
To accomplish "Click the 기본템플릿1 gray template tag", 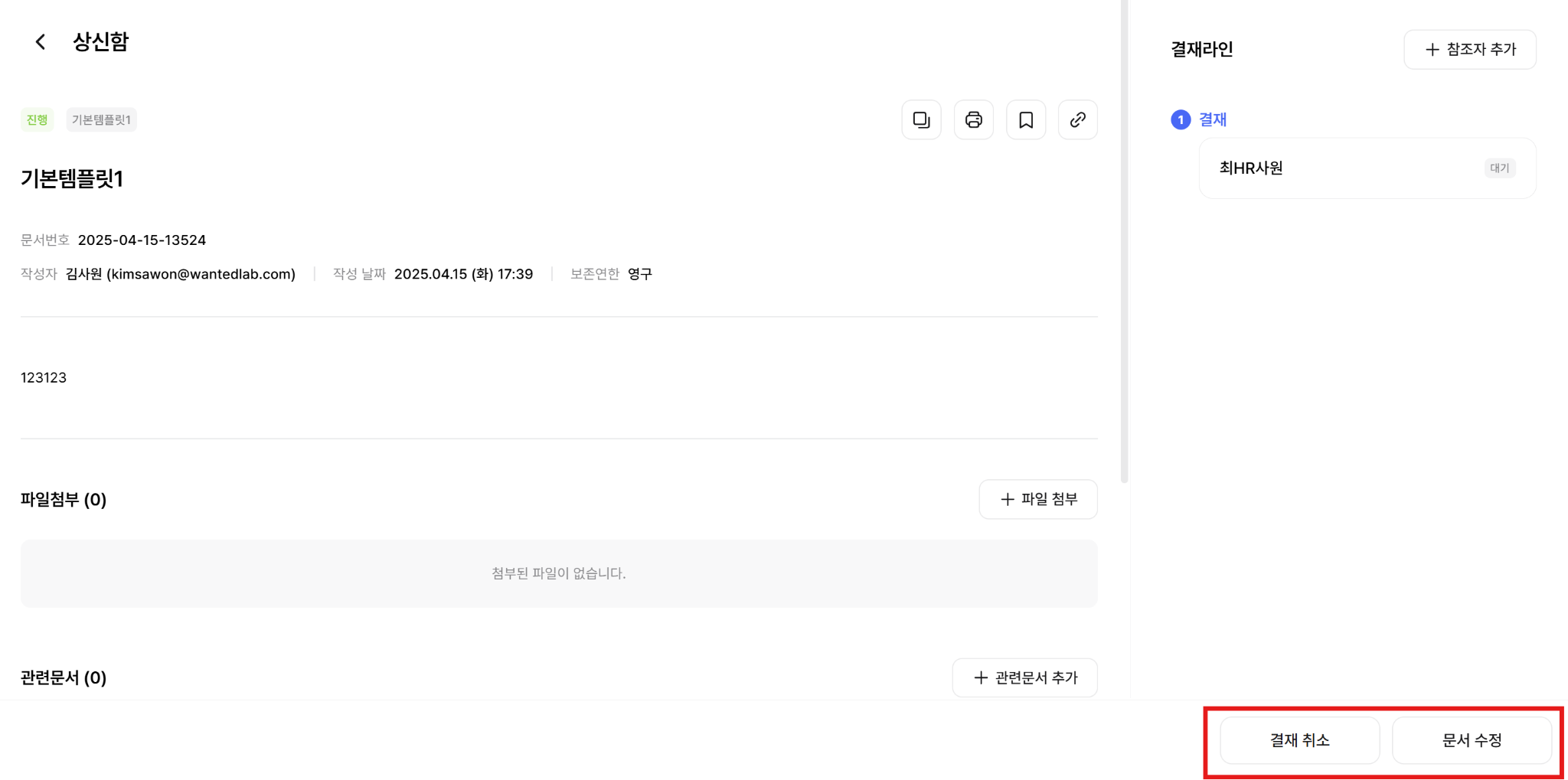I will [101, 119].
